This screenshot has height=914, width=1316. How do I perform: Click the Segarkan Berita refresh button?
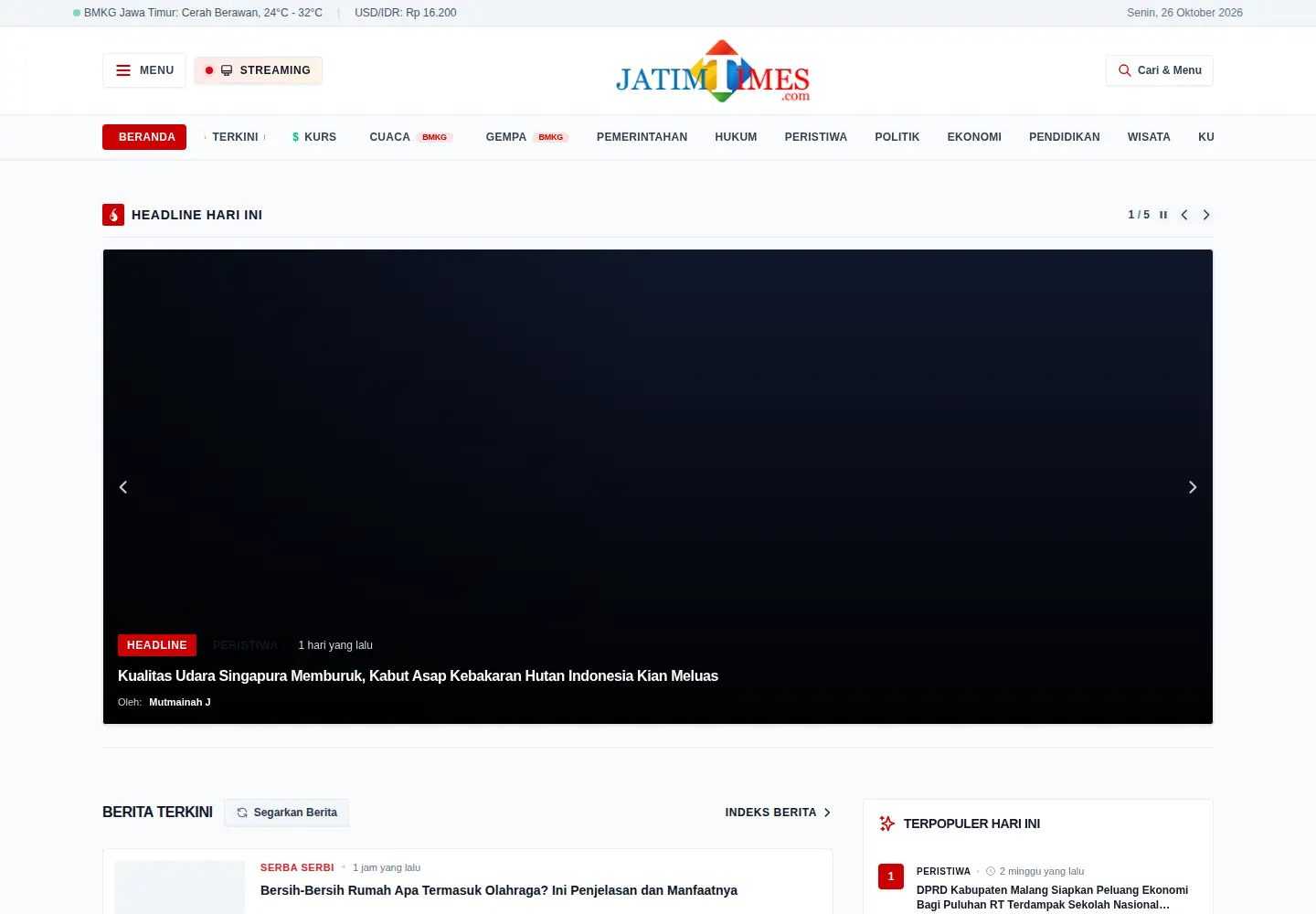[x=286, y=813]
